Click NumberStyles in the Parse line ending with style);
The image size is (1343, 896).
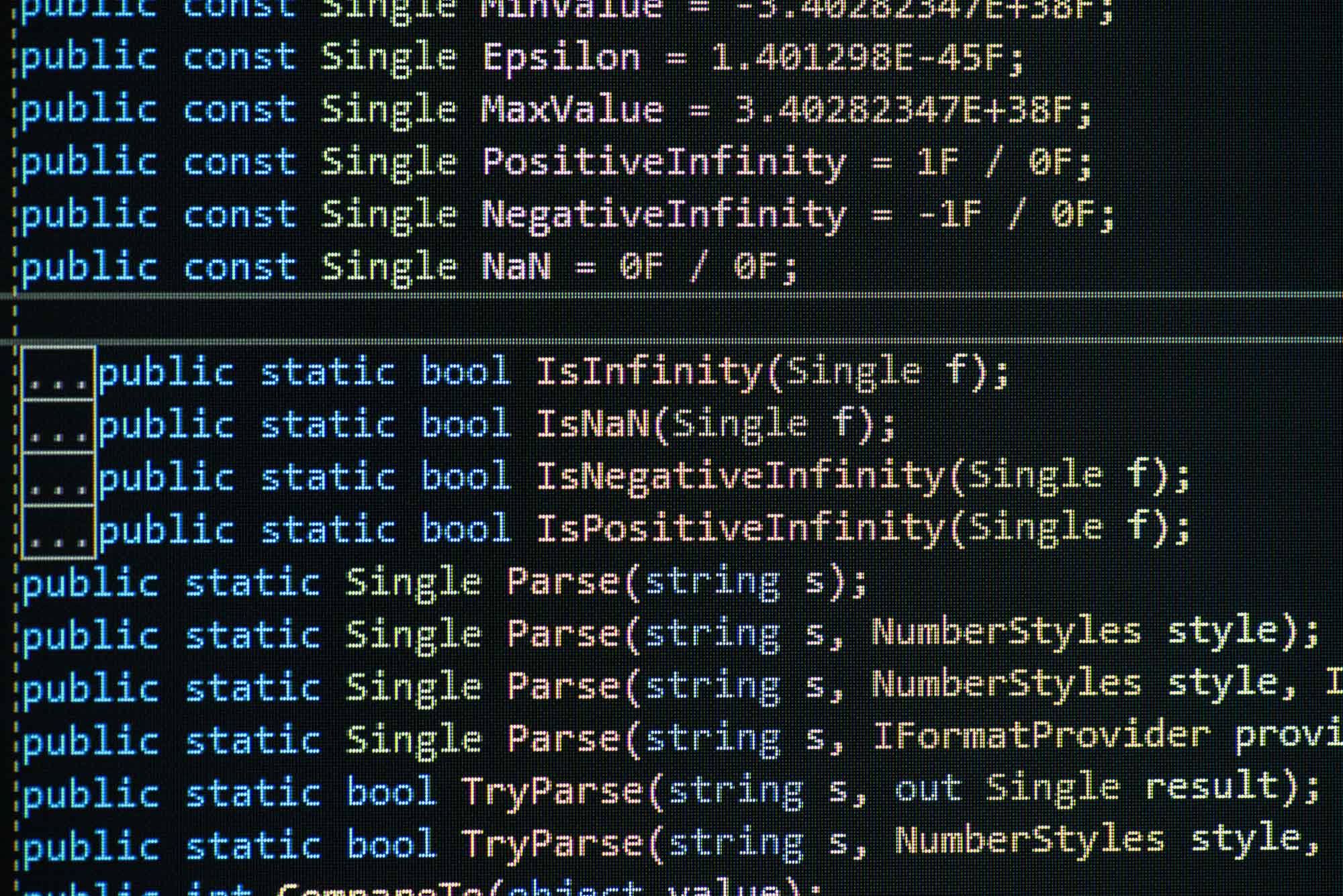pyautogui.click(x=1007, y=632)
